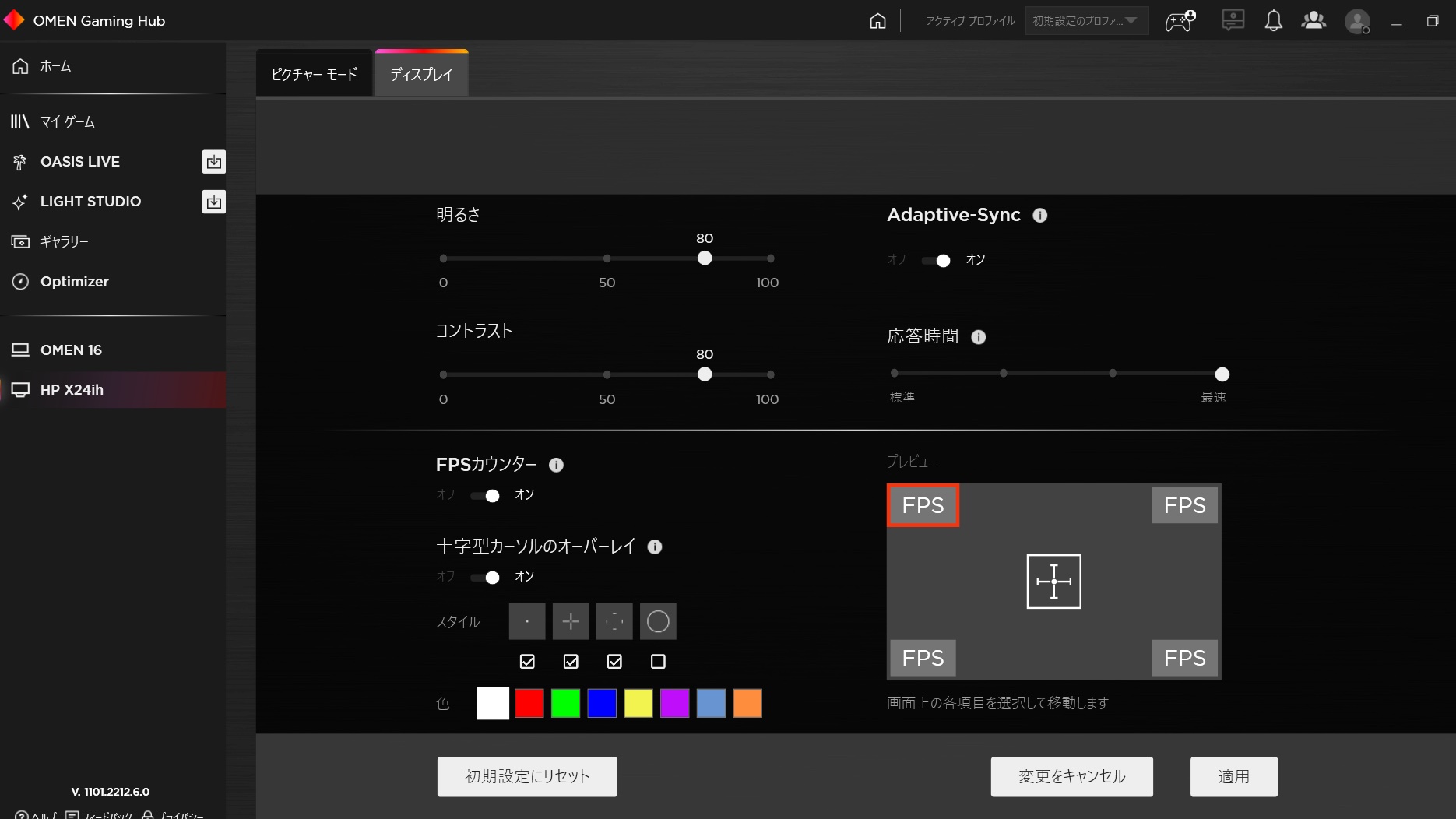Select OMEN 16 device
Image resolution: width=1456 pixels, height=819 pixels.
113,350
